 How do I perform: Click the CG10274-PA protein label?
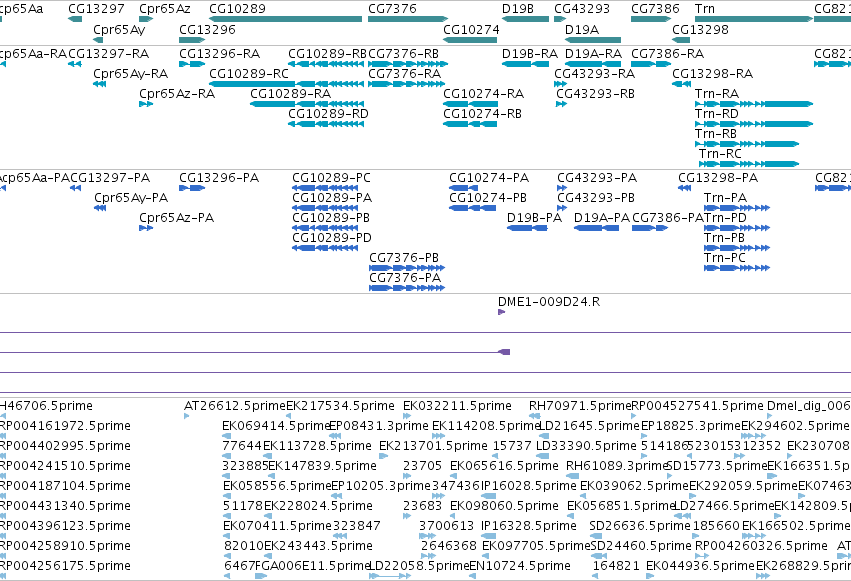point(489,178)
